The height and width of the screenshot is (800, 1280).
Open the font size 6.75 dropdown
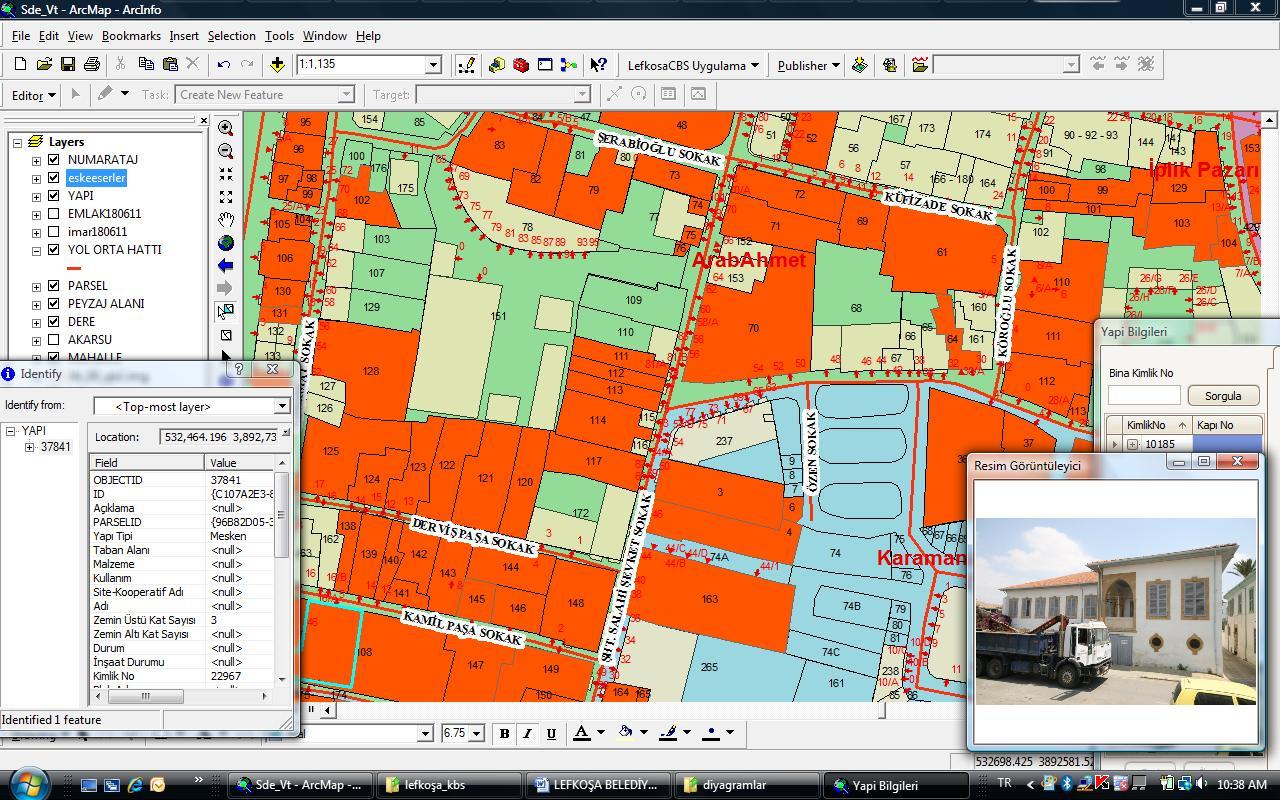(x=476, y=733)
